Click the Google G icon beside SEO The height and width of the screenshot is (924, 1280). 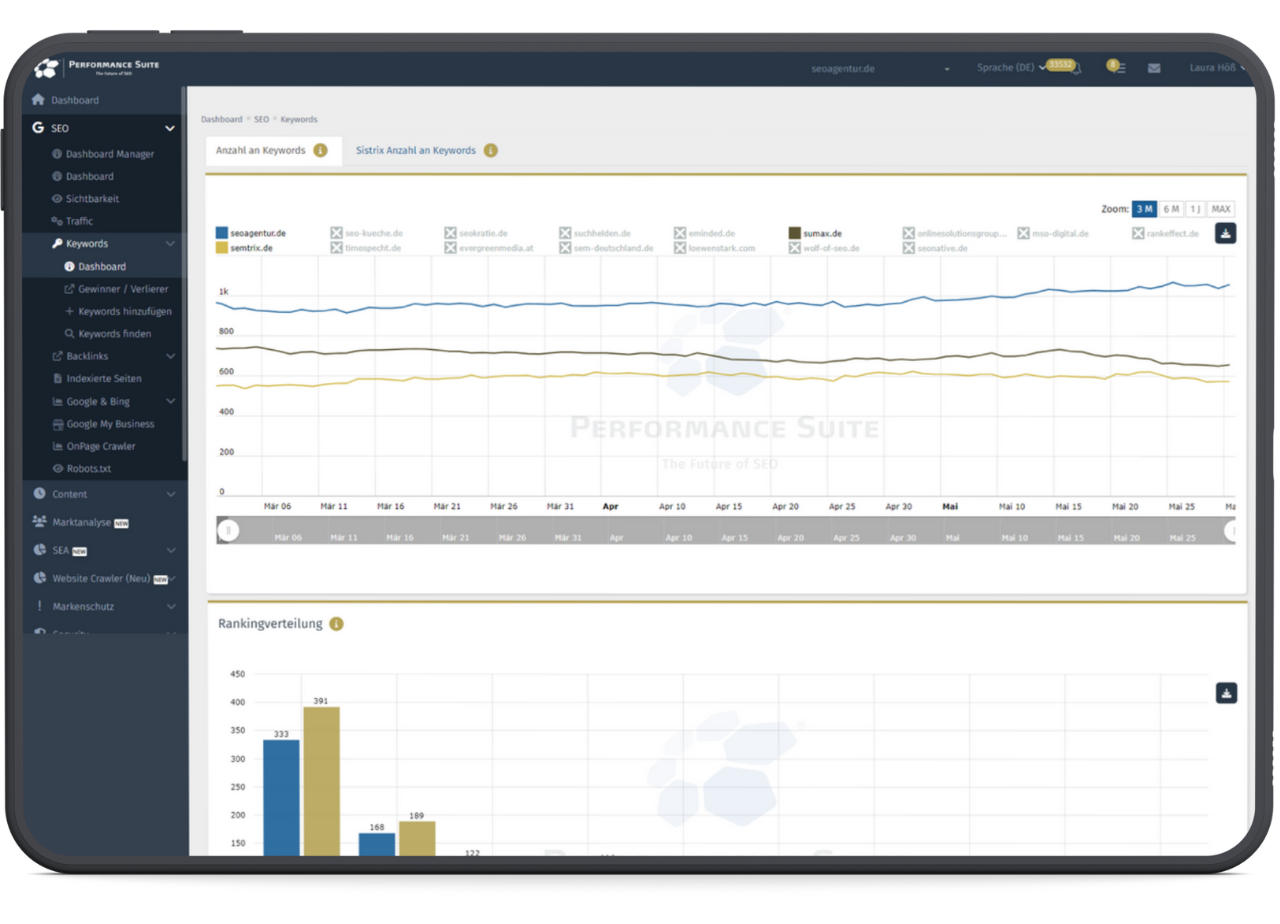tap(38, 128)
